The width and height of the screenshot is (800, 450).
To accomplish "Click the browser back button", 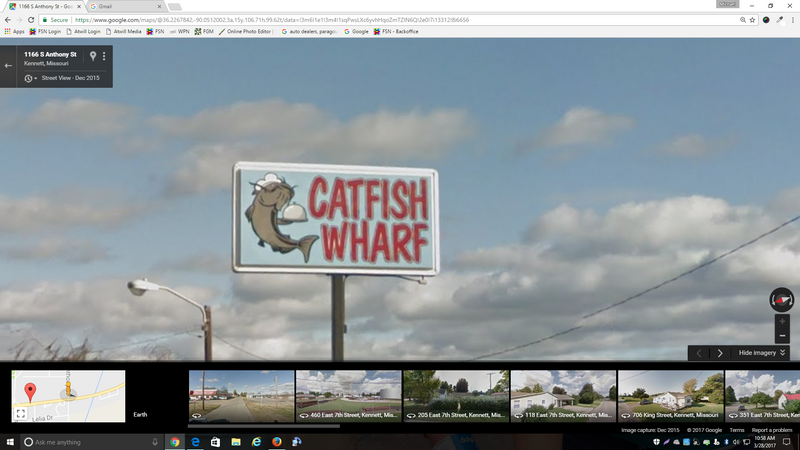I will click(8, 20).
